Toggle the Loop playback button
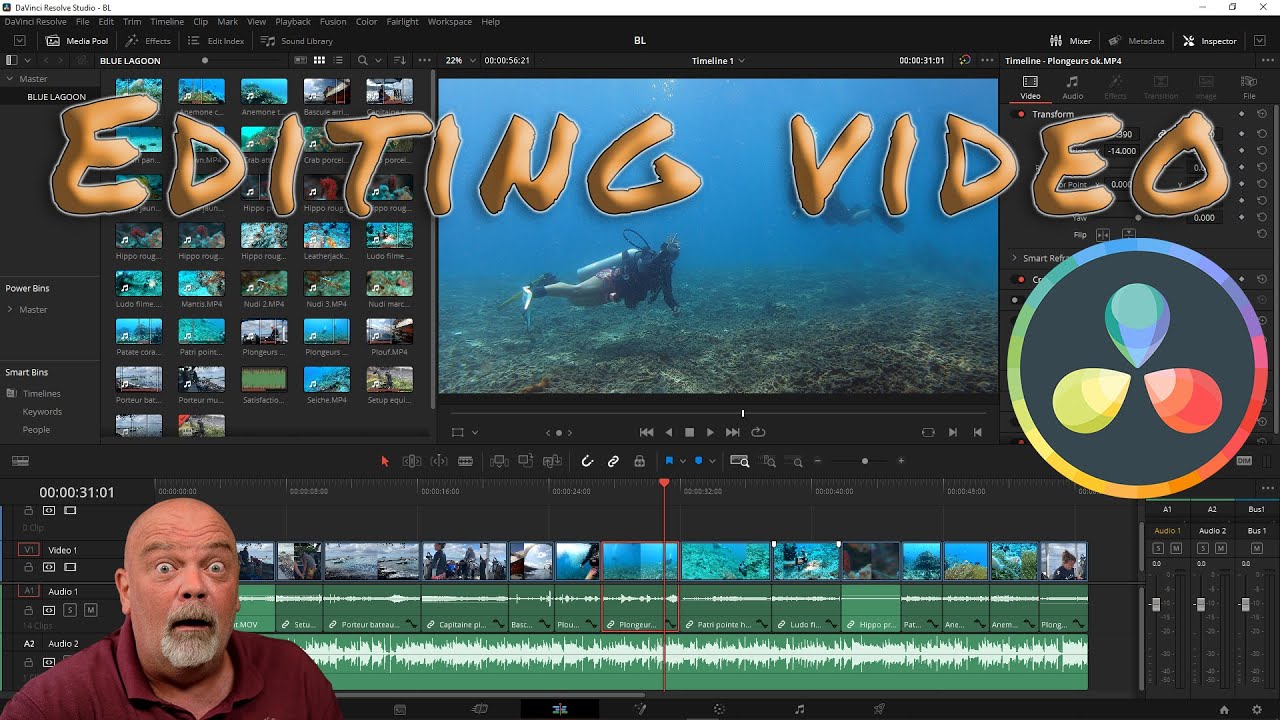Screen dimensions: 1280x720 coord(758,432)
